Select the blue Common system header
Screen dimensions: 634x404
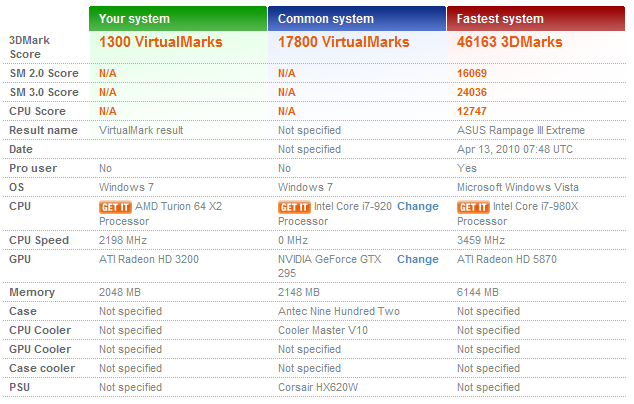click(357, 18)
